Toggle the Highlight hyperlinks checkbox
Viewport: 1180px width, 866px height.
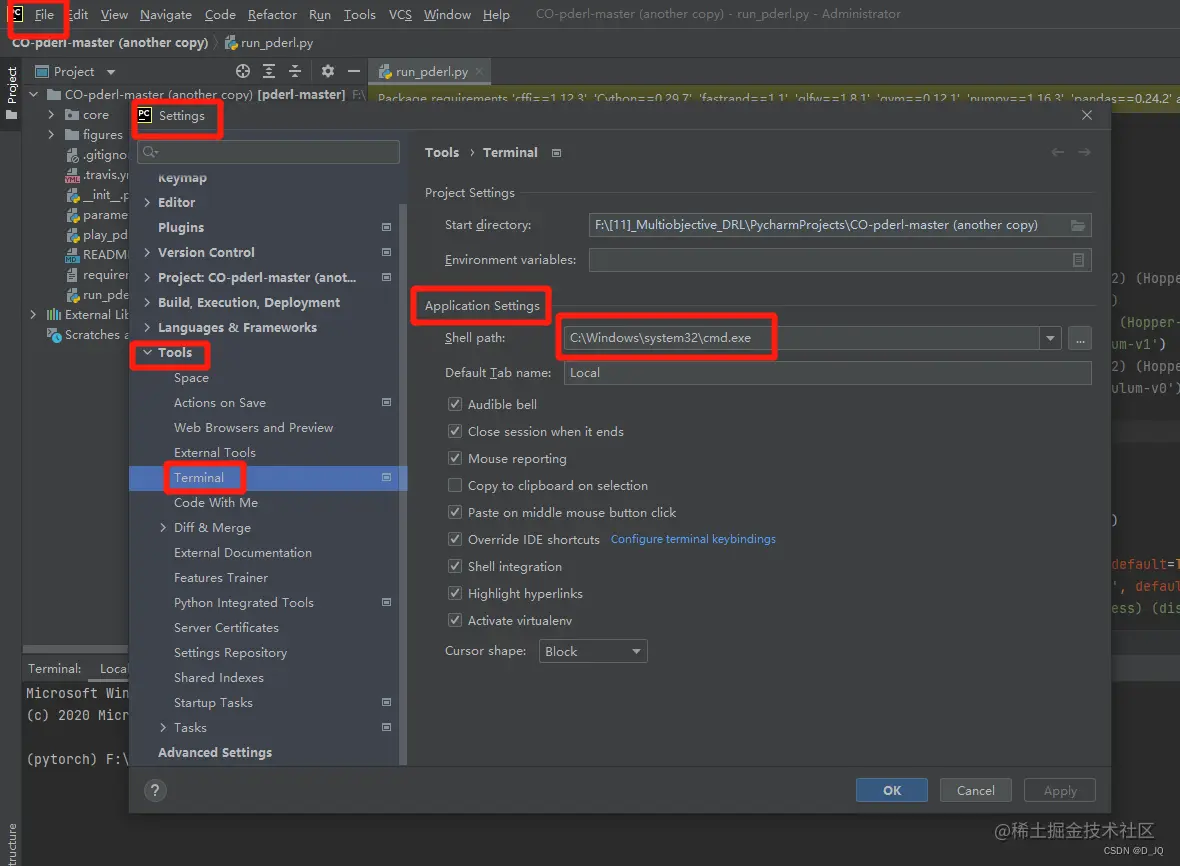(455, 594)
